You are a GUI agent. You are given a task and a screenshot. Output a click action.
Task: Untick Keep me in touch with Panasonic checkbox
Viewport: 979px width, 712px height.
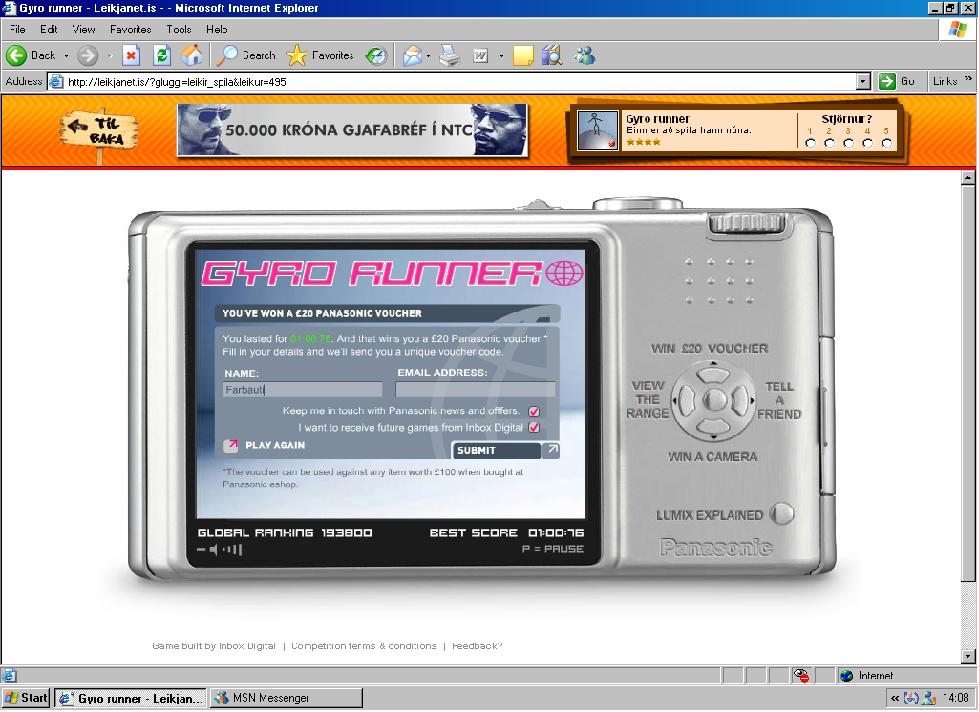(x=534, y=412)
